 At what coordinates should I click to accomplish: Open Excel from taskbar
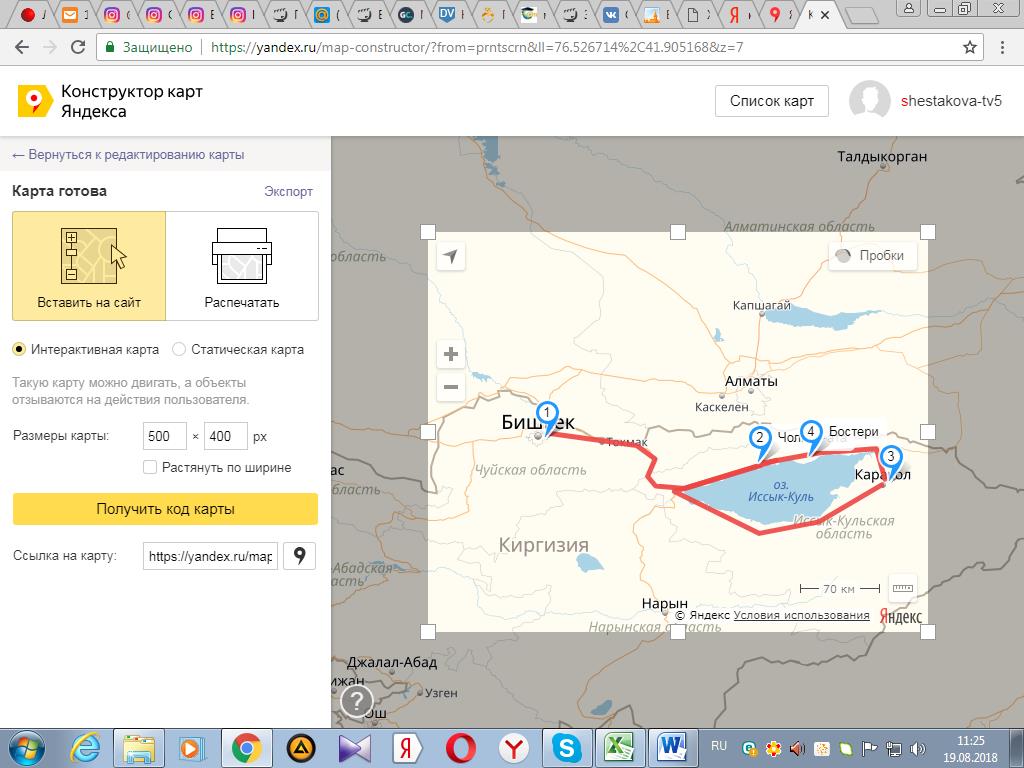[619, 748]
